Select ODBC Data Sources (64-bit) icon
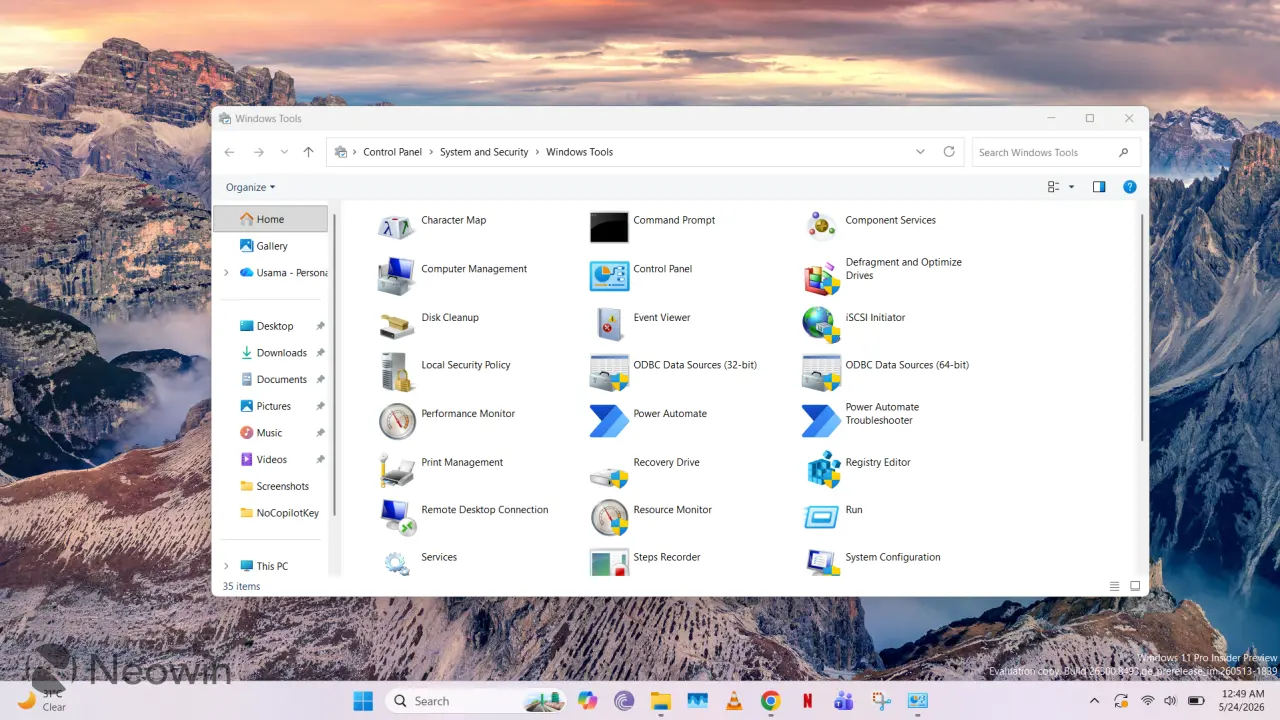 821,372
